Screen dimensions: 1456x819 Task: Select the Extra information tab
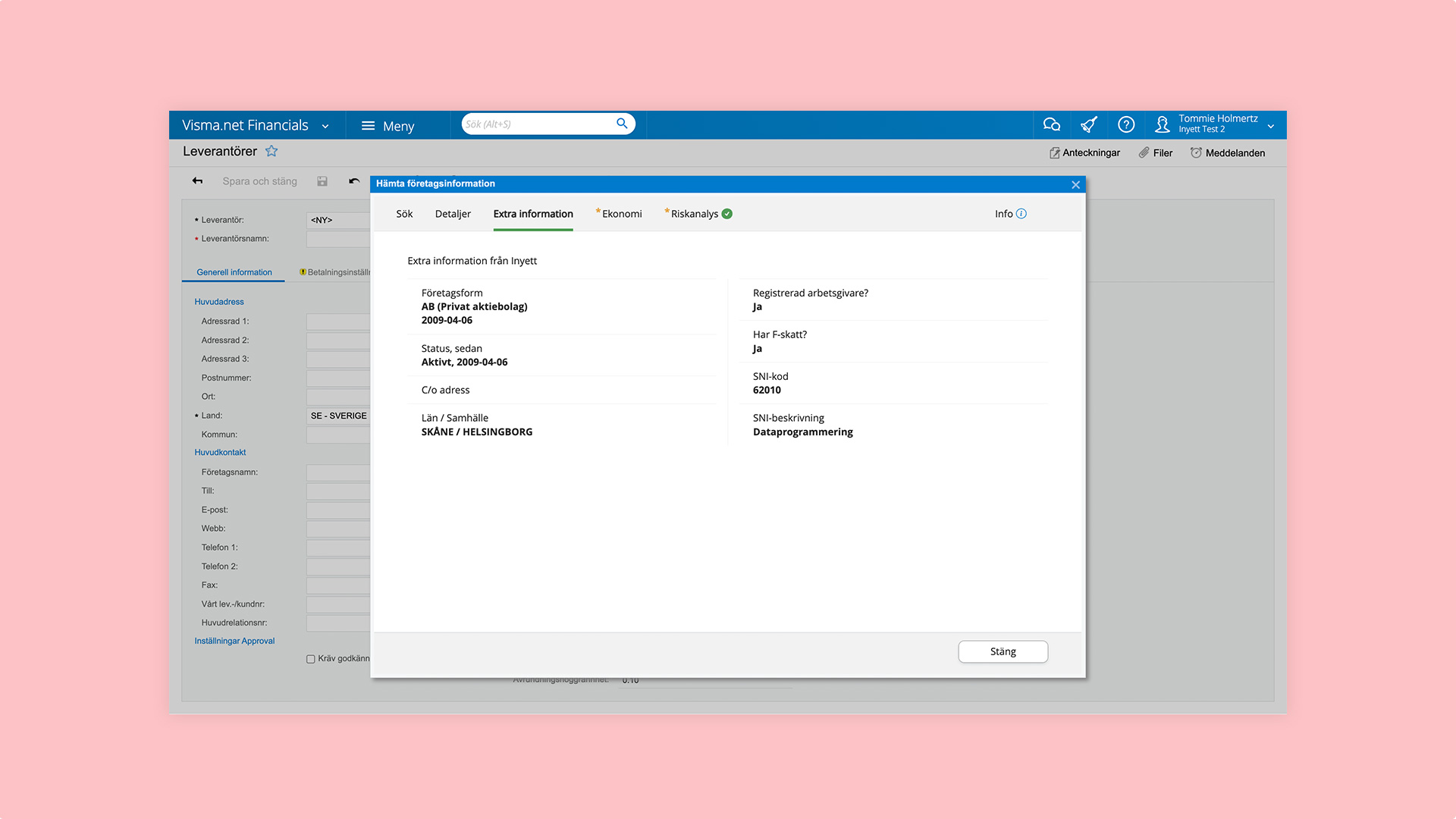533,214
